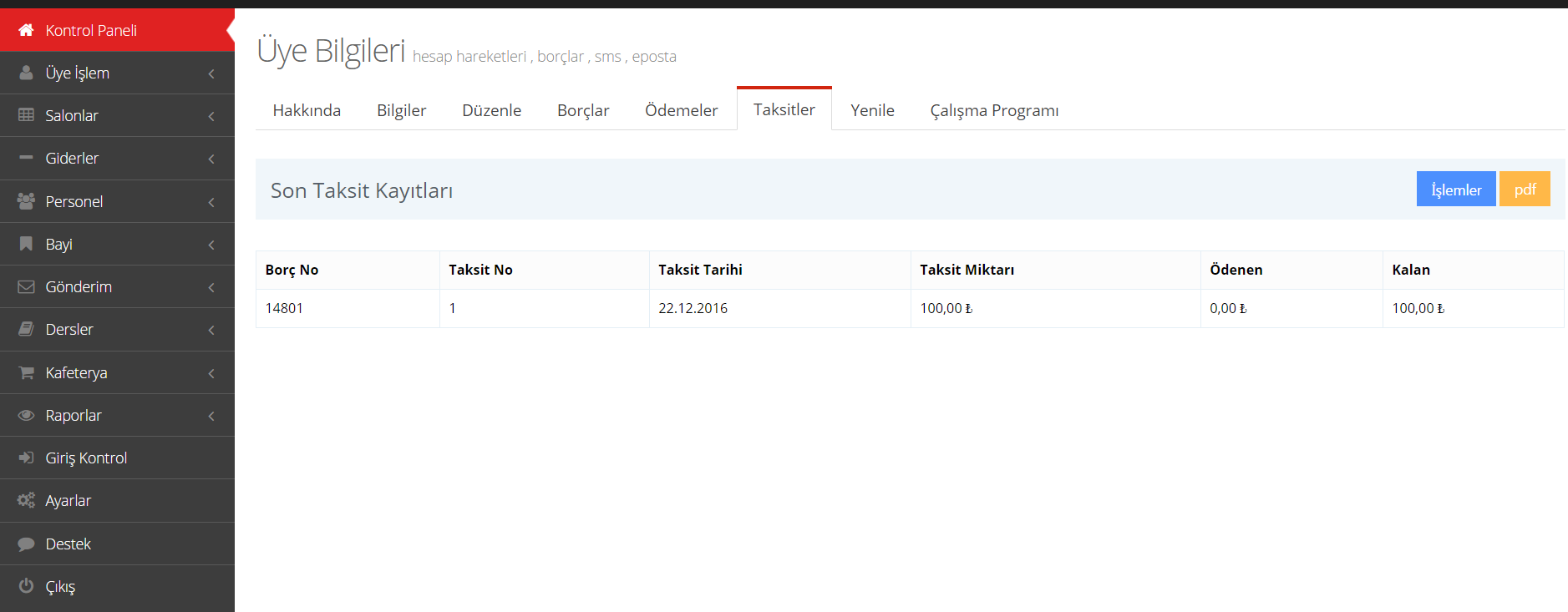The width and height of the screenshot is (1568, 612).
Task: Click the gears icon beside Ayarlar
Action: tap(26, 500)
